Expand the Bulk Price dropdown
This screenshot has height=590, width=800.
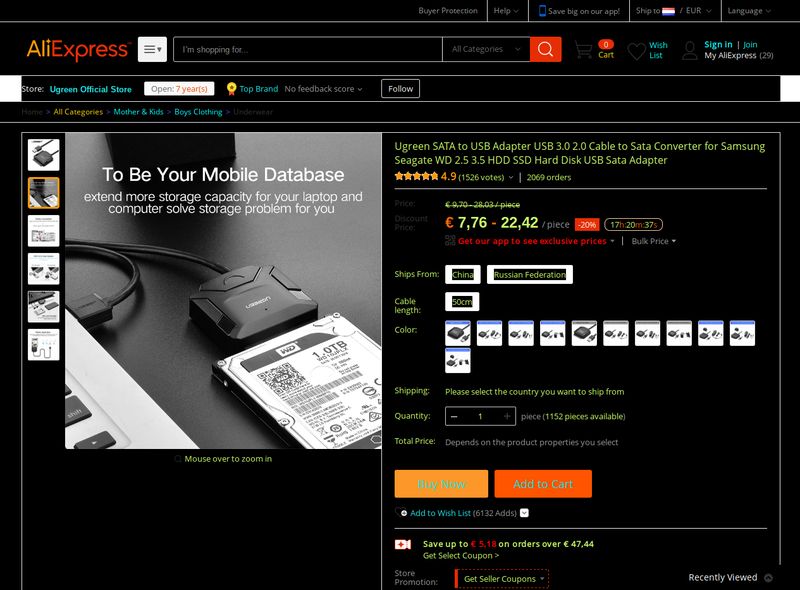coord(654,241)
